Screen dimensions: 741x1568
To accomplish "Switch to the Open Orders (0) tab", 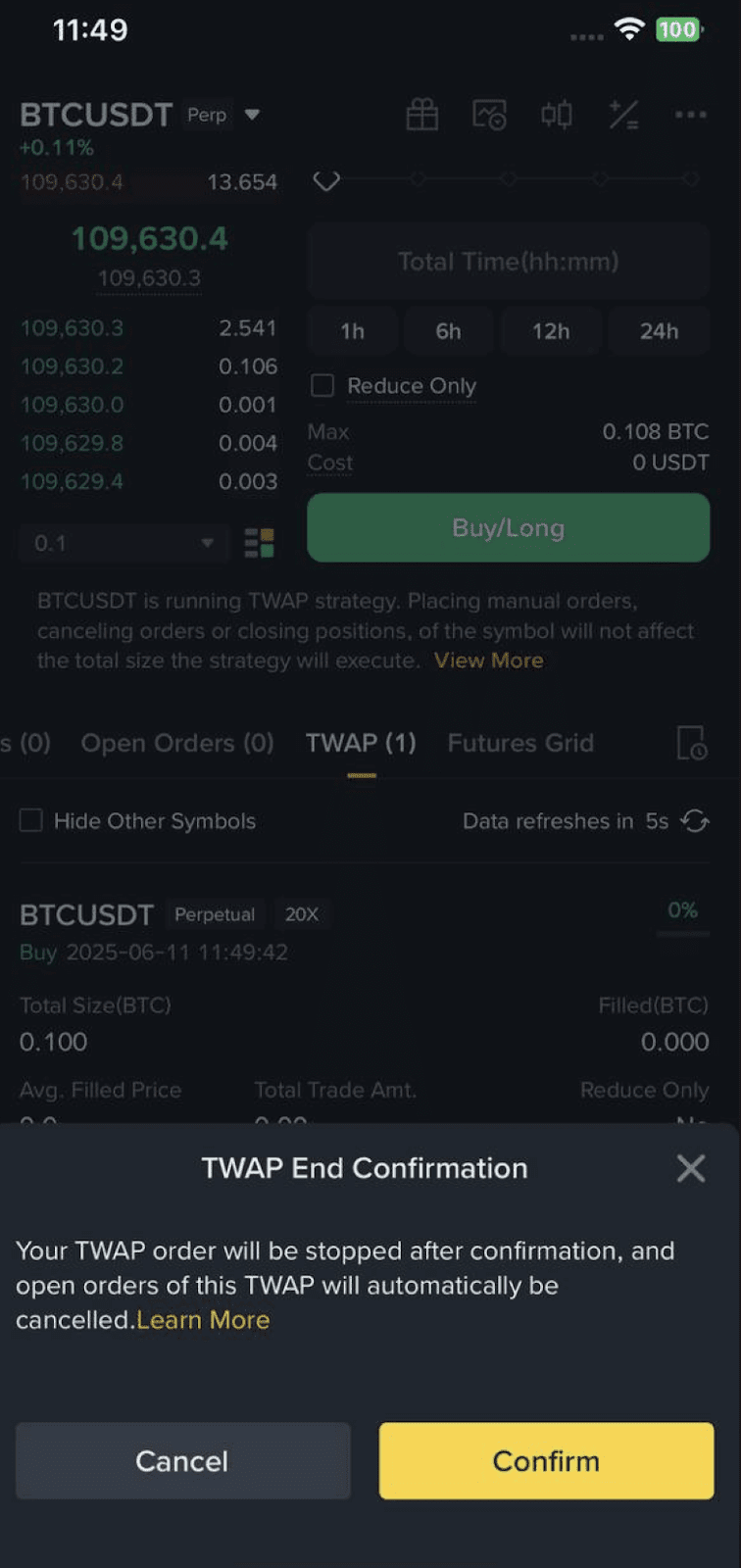I will click(177, 743).
